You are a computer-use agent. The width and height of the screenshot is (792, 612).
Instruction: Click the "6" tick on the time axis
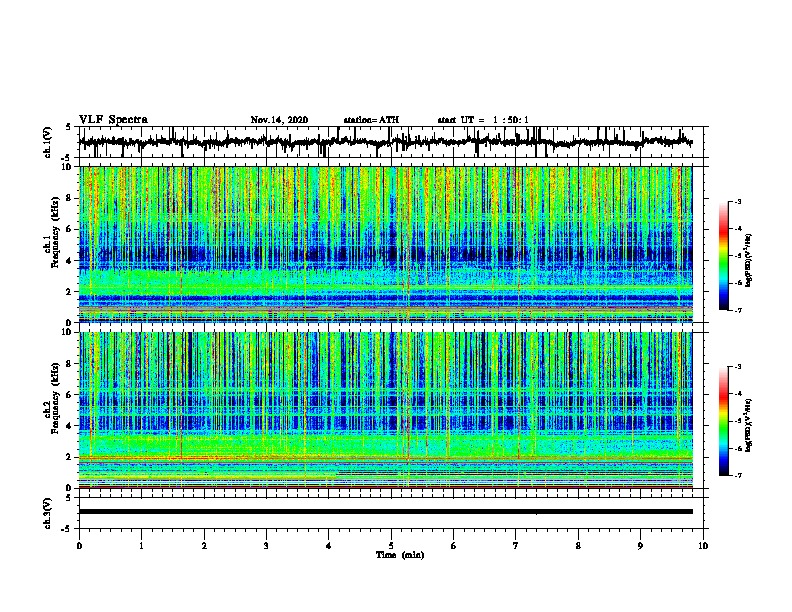click(454, 546)
